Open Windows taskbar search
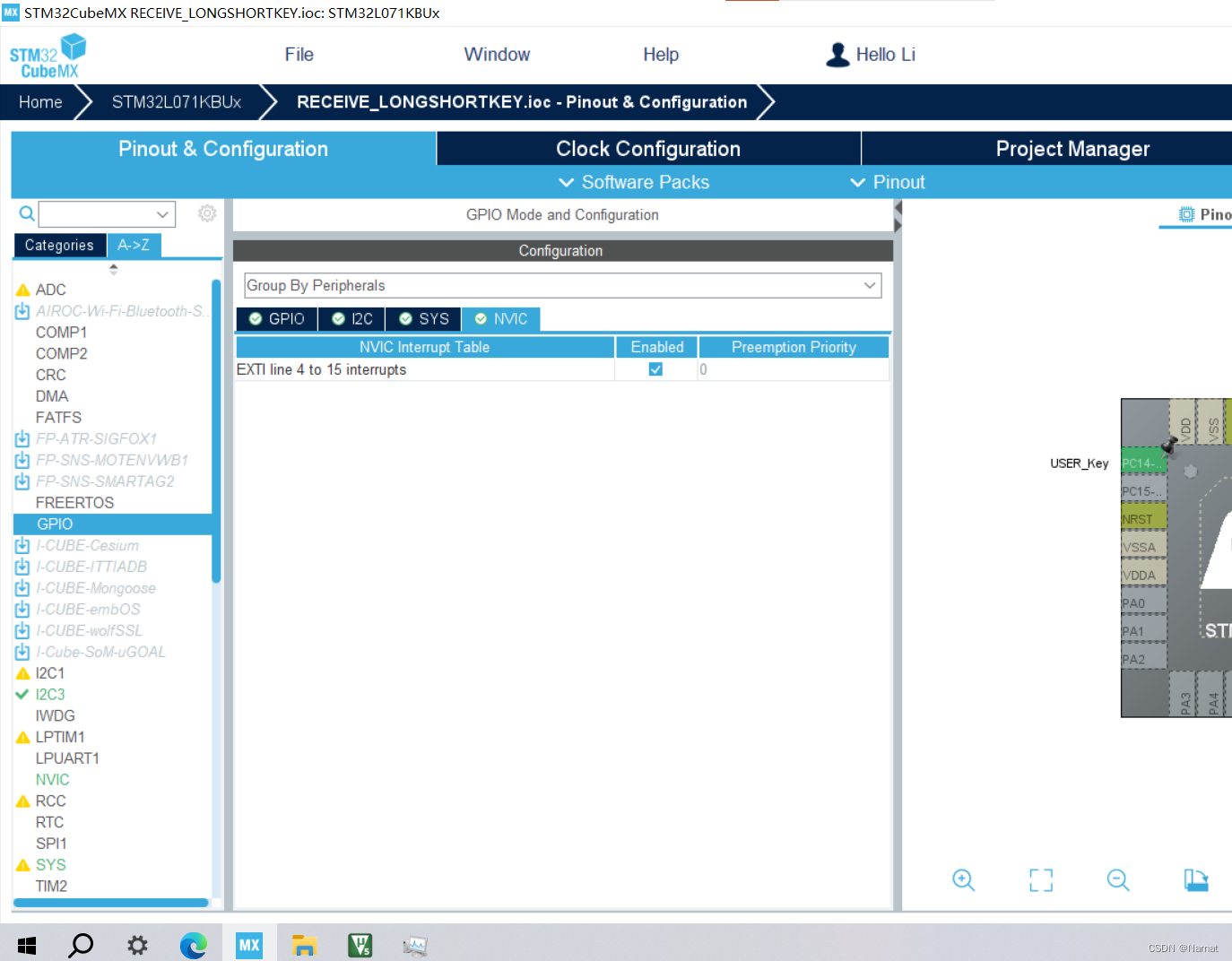This screenshot has height=961, width=1232. (81, 945)
